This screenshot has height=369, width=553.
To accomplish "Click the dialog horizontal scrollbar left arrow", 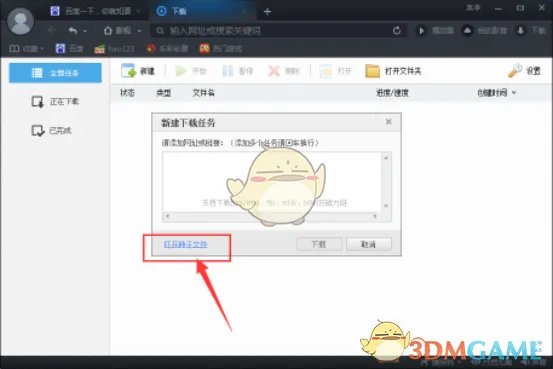I will pos(168,216).
